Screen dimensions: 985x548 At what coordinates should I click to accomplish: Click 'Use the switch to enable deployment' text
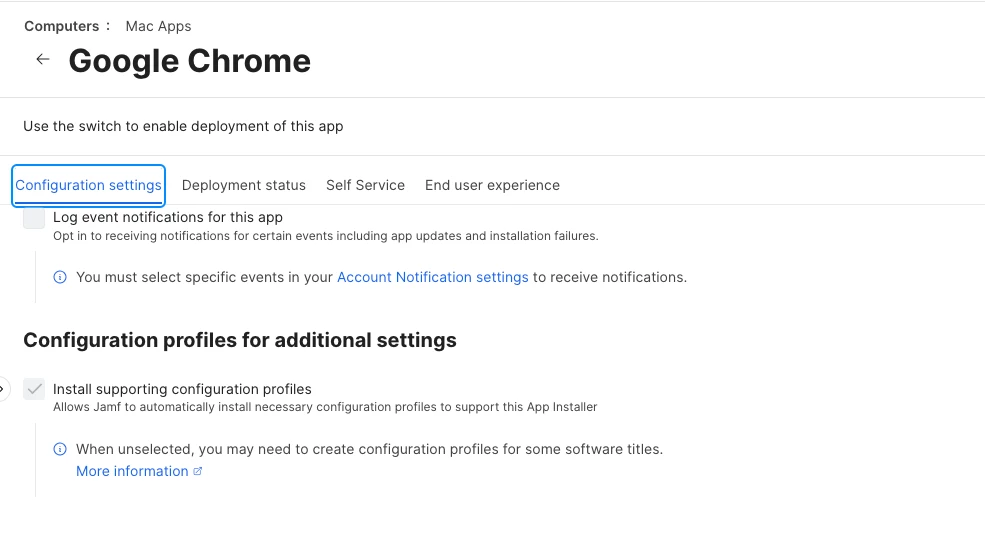point(183,126)
